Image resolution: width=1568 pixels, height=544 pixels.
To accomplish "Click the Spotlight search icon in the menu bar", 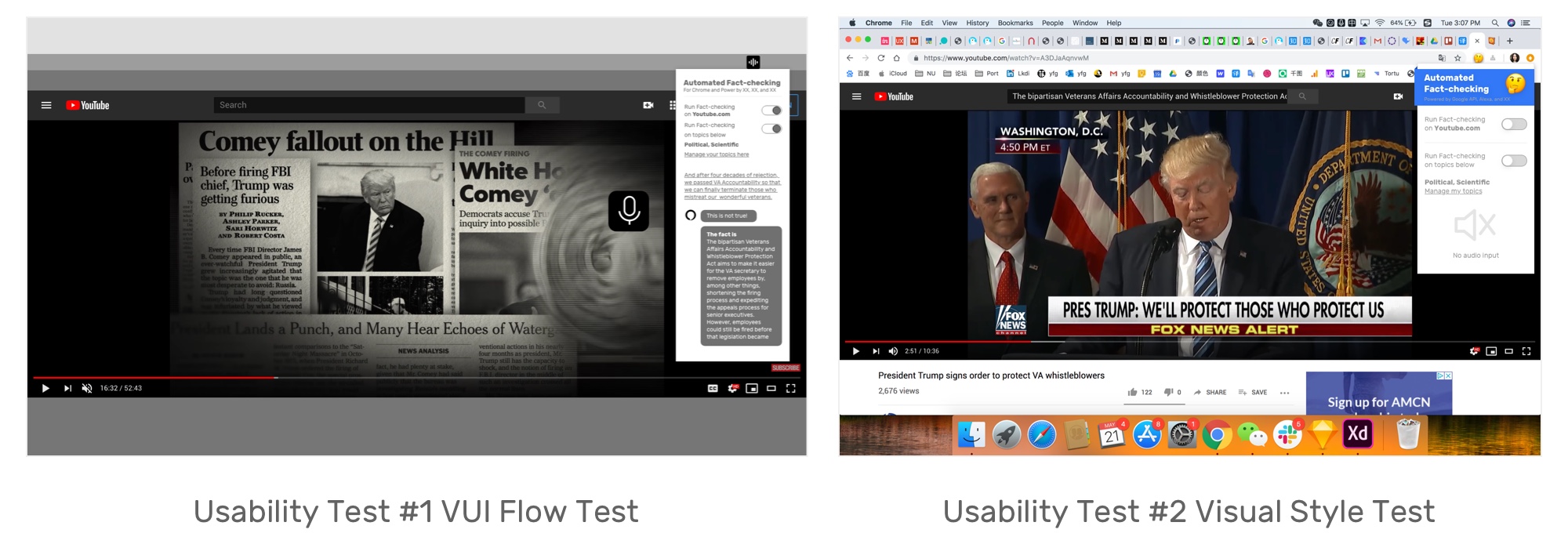I will (1494, 23).
